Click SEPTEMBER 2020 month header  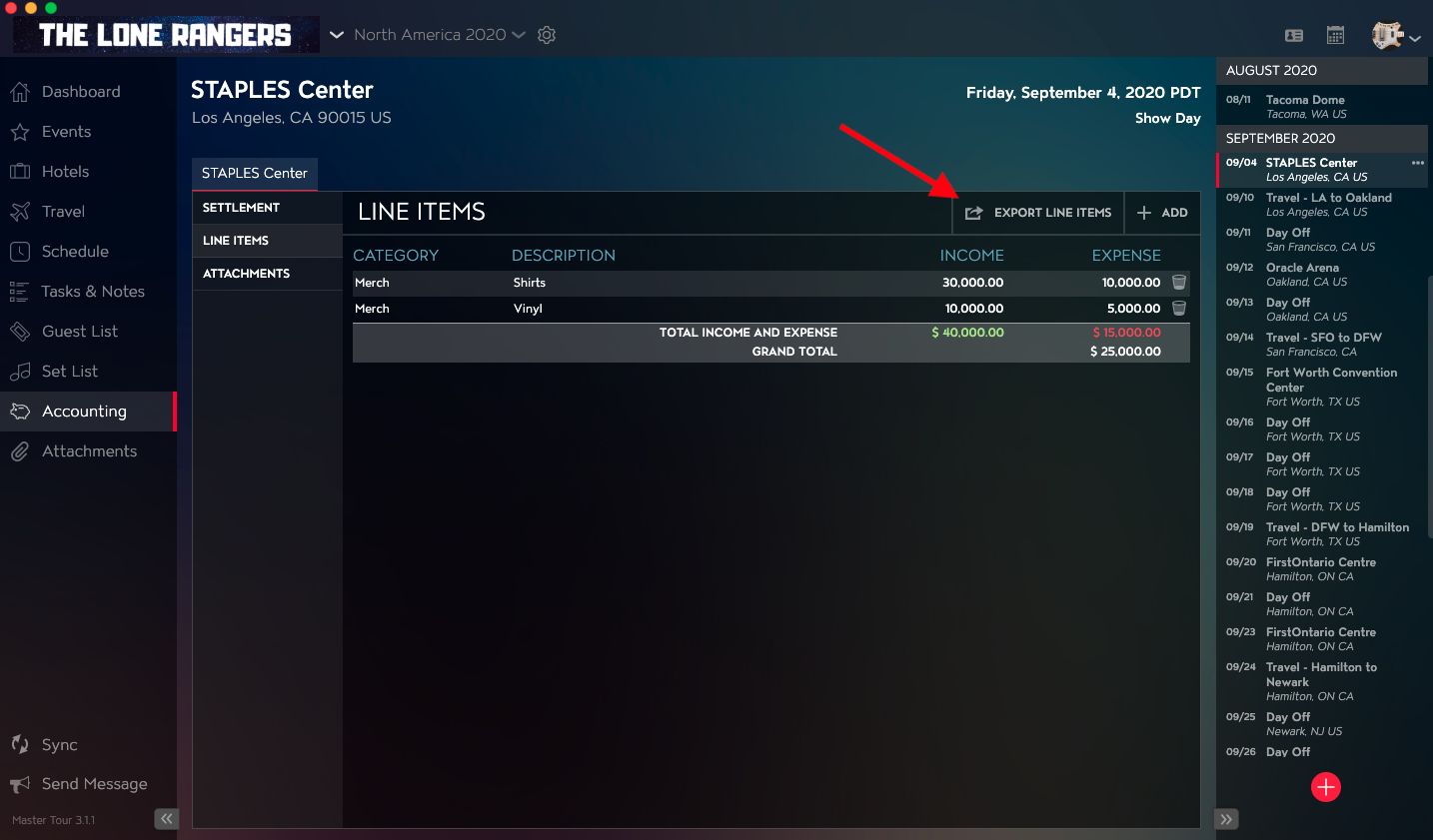(1322, 138)
